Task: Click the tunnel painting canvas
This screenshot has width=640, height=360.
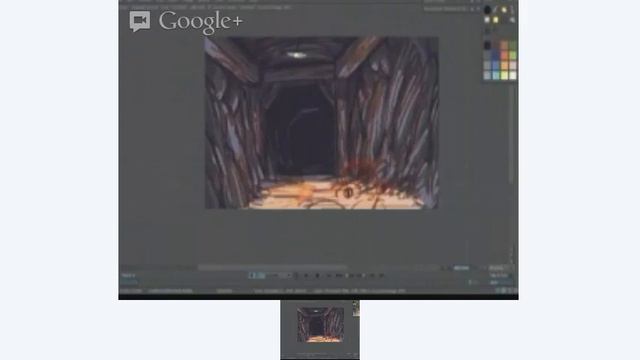Action: point(321,123)
